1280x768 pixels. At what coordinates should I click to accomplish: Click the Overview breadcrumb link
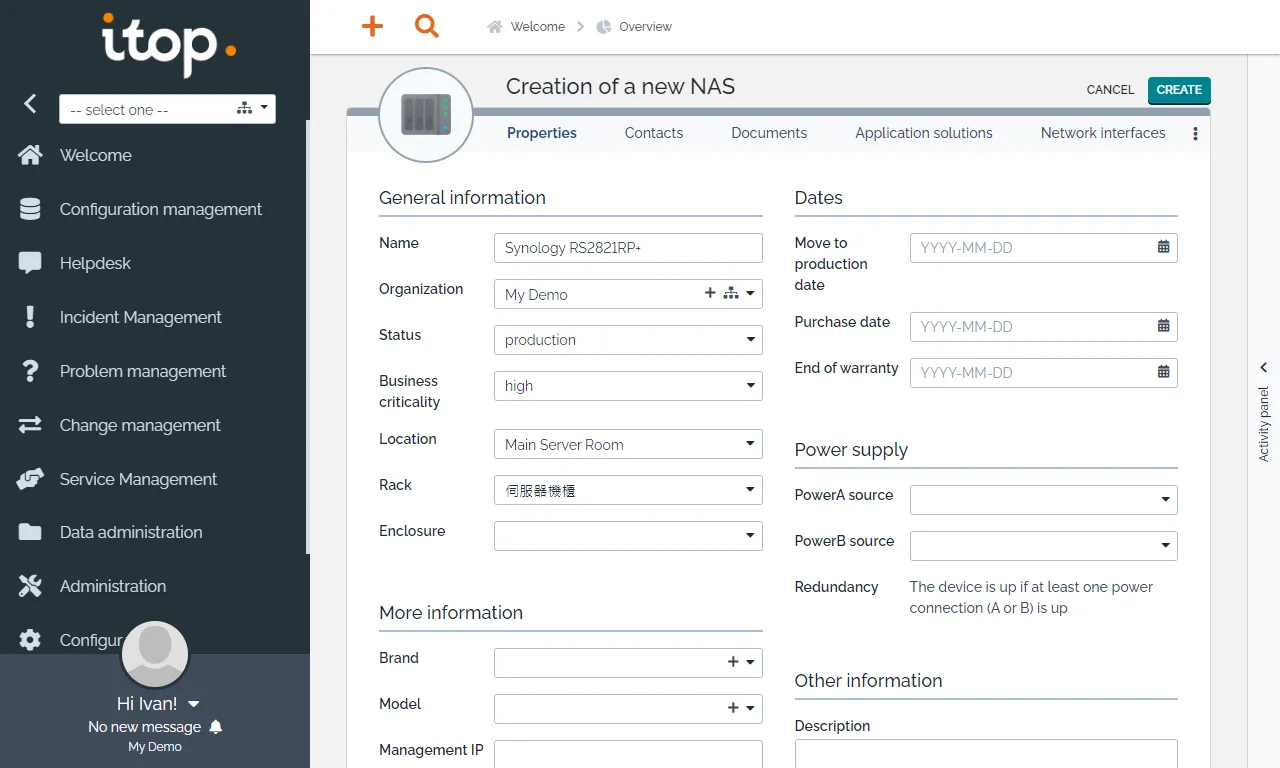[645, 27]
